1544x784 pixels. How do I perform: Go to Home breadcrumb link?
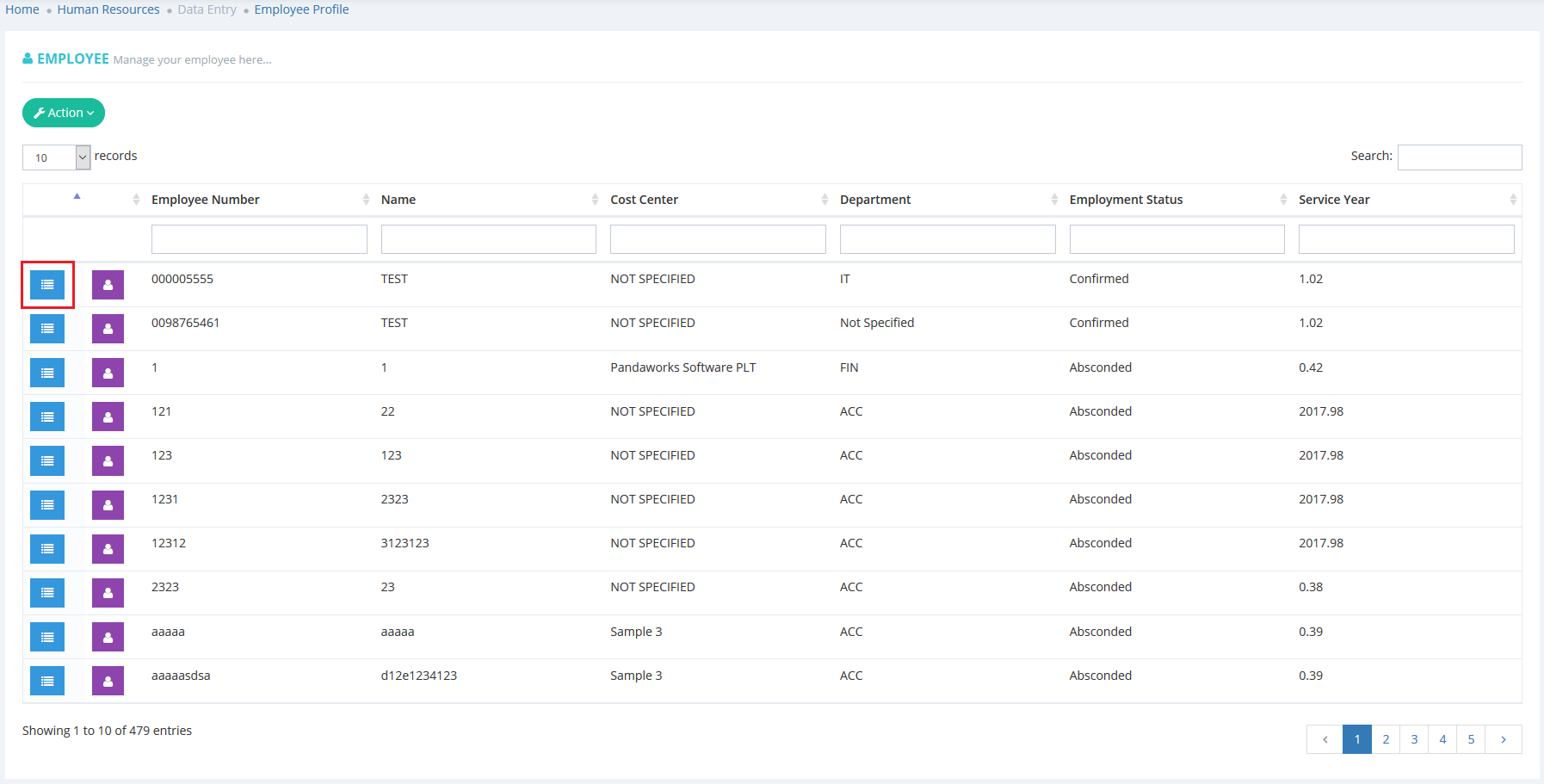pyautogui.click(x=22, y=9)
